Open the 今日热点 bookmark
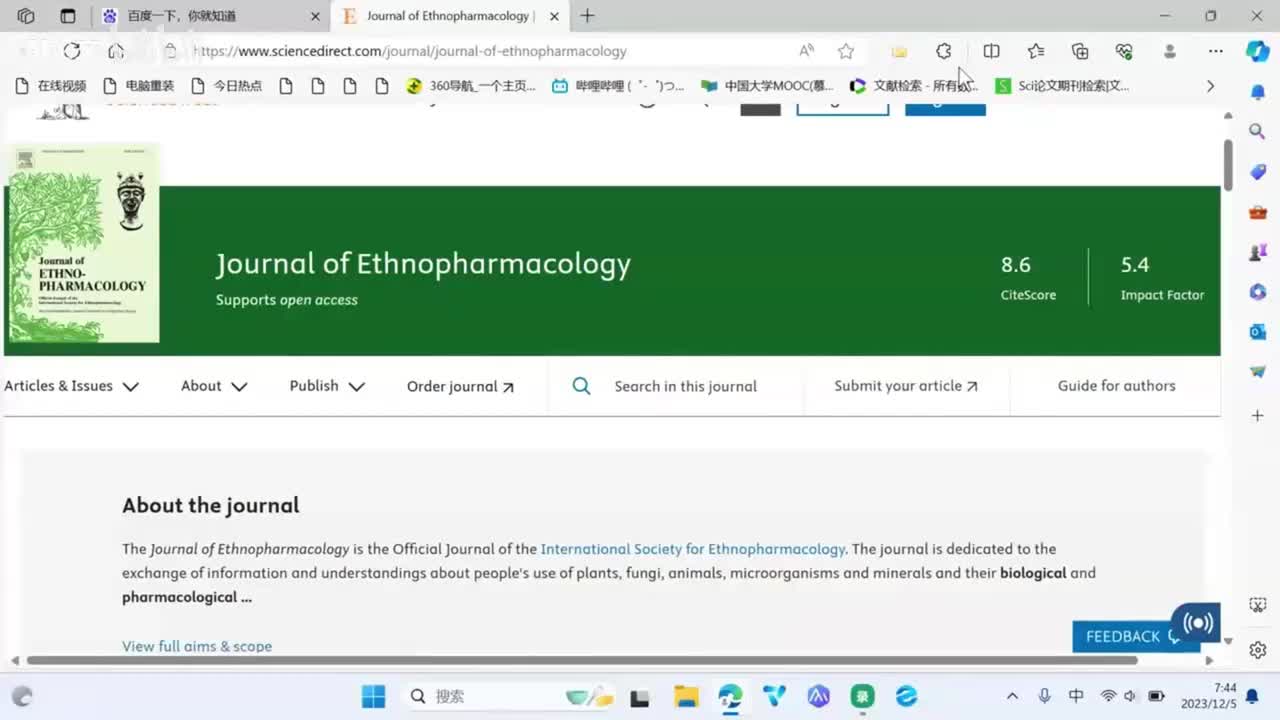 tap(227, 86)
